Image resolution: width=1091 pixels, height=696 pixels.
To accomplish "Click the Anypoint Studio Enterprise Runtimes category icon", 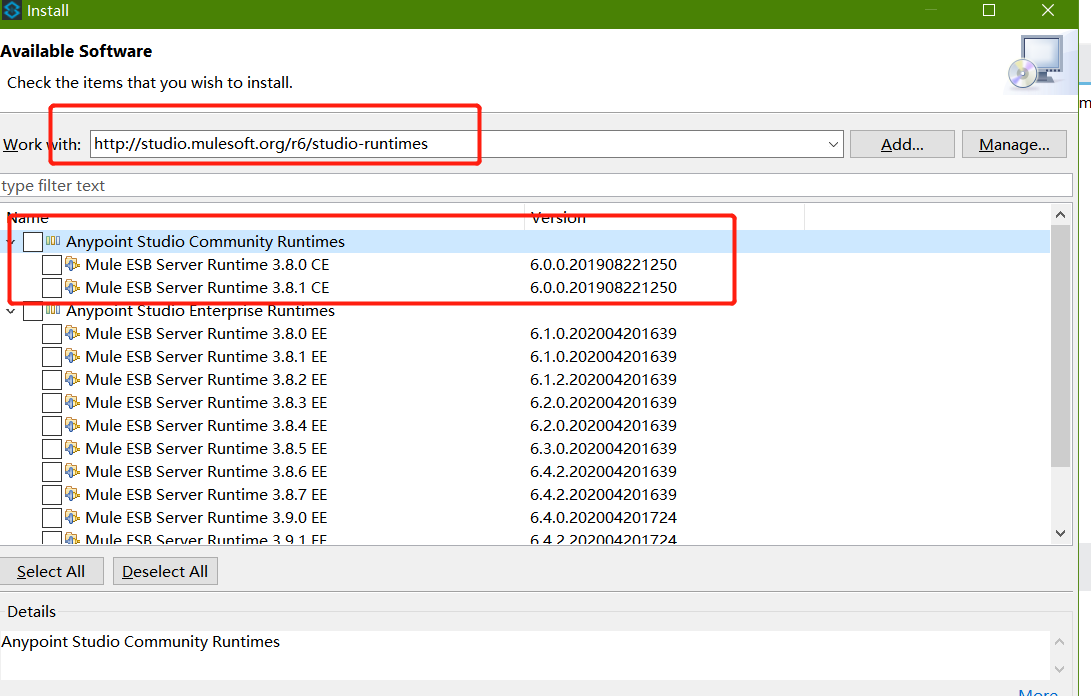I will point(53,310).
